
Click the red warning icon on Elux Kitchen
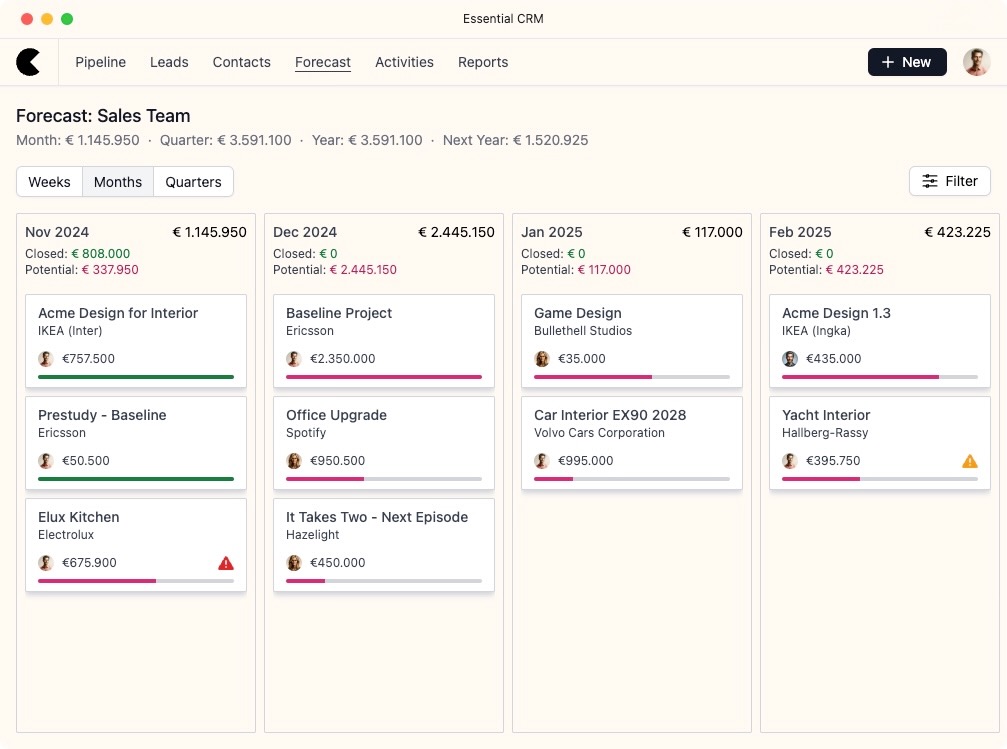coord(225,563)
